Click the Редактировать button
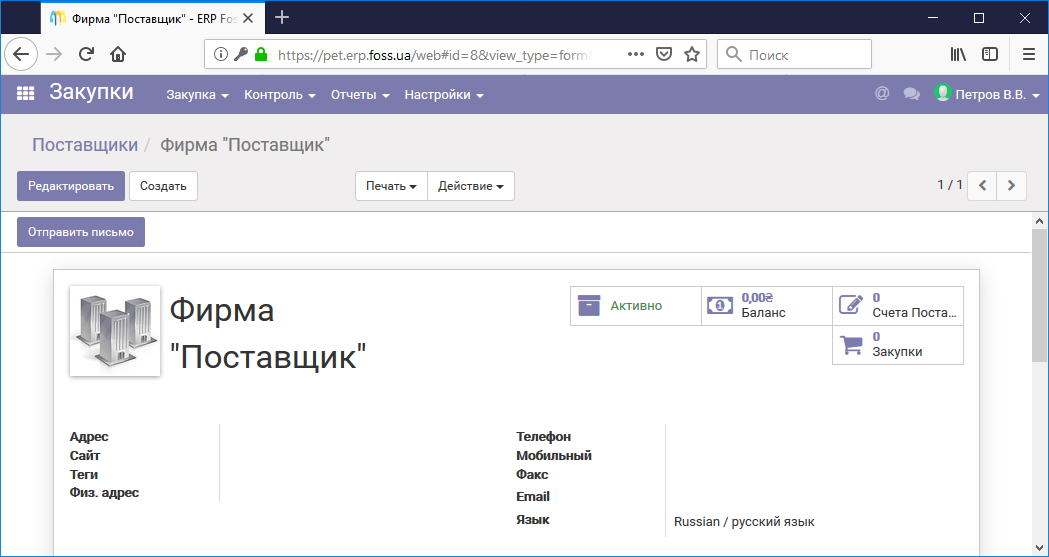The height and width of the screenshot is (557, 1049). tap(71, 186)
